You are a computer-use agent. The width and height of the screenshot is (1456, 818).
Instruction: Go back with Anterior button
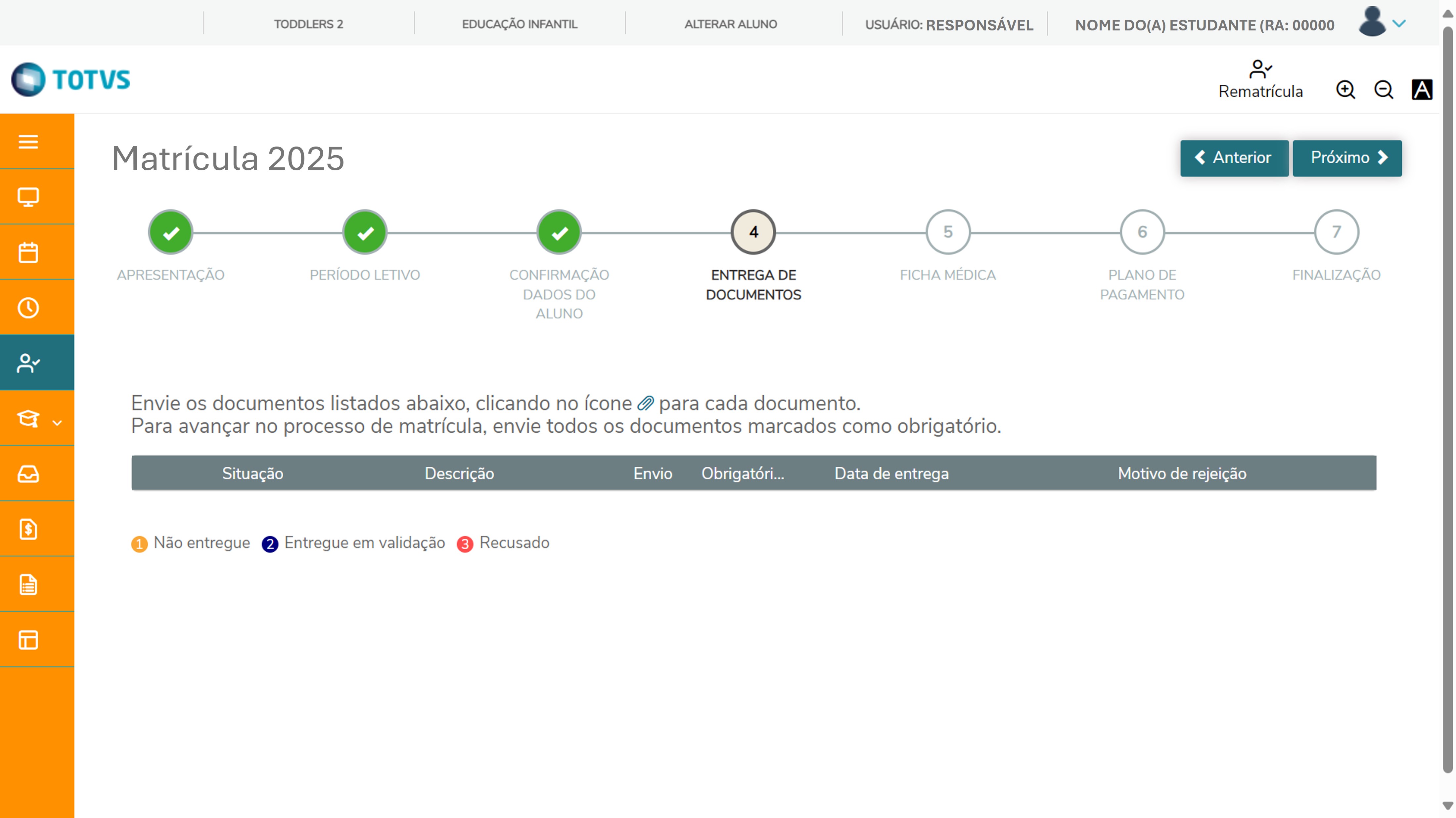coord(1234,157)
